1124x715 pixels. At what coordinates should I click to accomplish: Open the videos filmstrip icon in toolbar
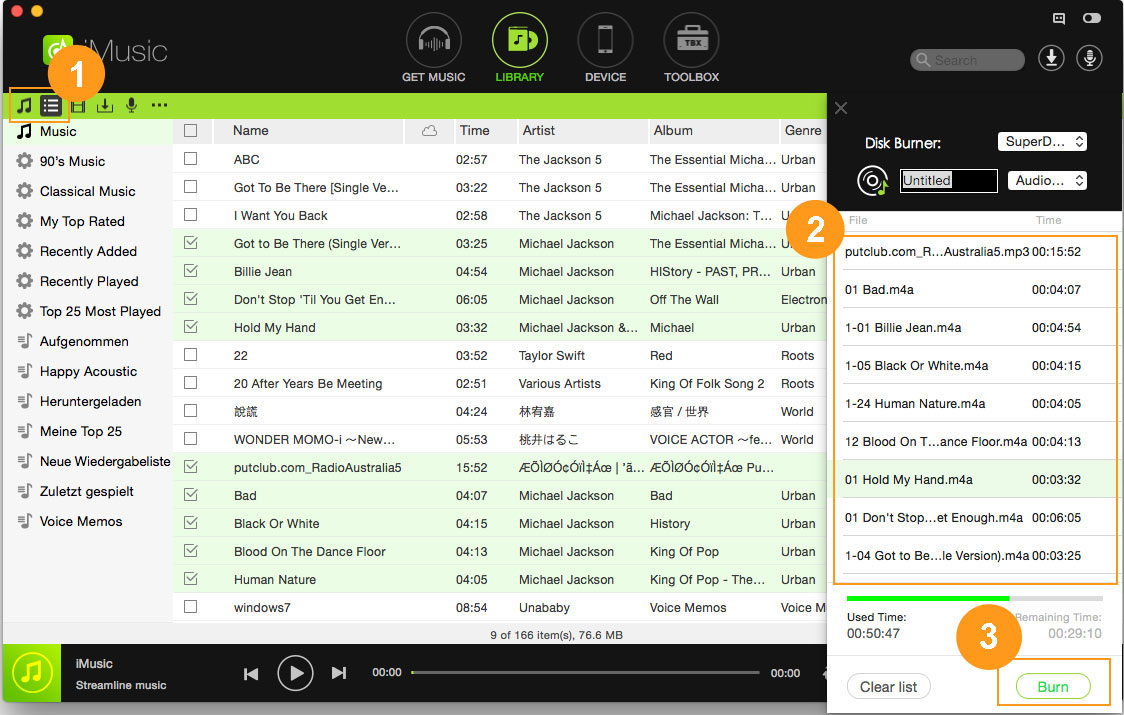point(78,106)
